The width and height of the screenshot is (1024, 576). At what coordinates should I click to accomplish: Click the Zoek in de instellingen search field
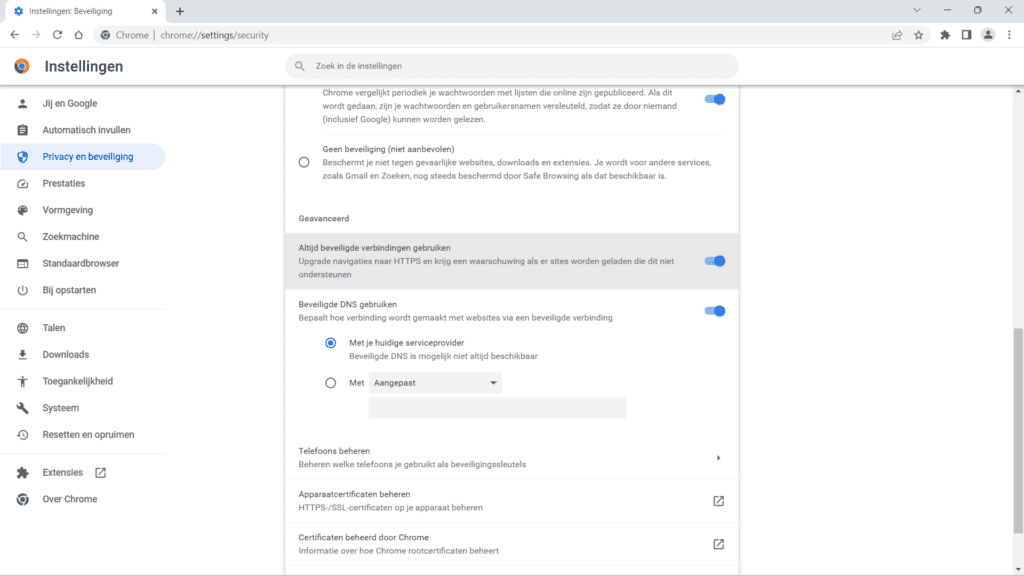click(x=512, y=66)
